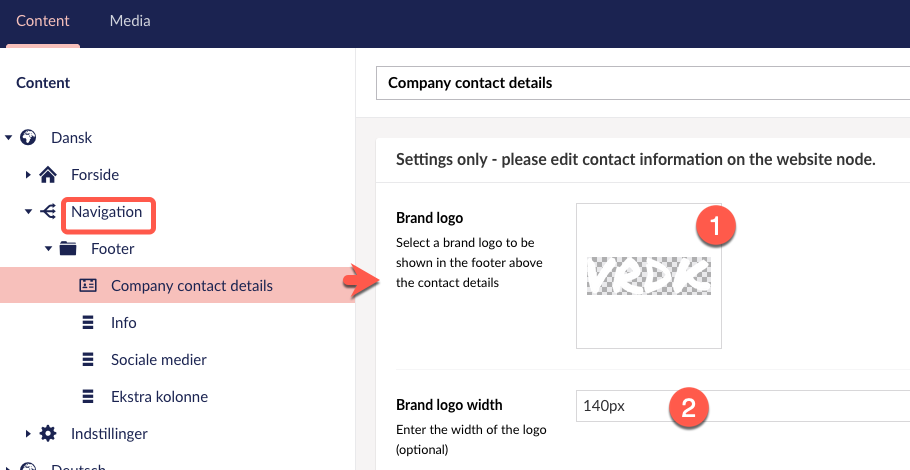
Task: Click the contact card icon for Company contact details
Action: coord(88,285)
